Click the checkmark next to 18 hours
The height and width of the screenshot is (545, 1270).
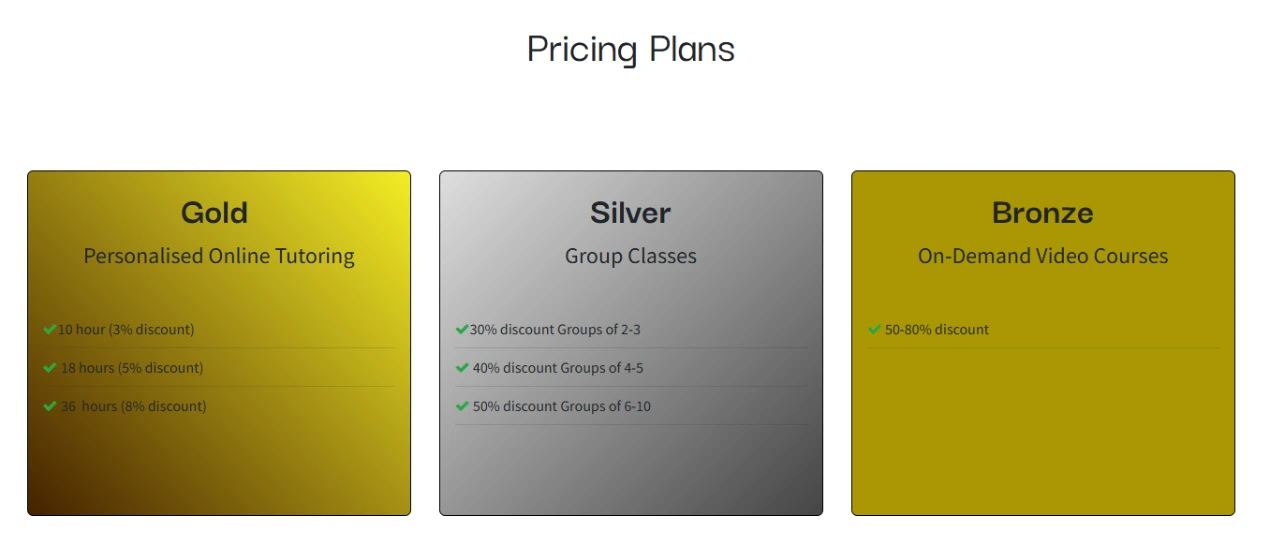tap(49, 368)
